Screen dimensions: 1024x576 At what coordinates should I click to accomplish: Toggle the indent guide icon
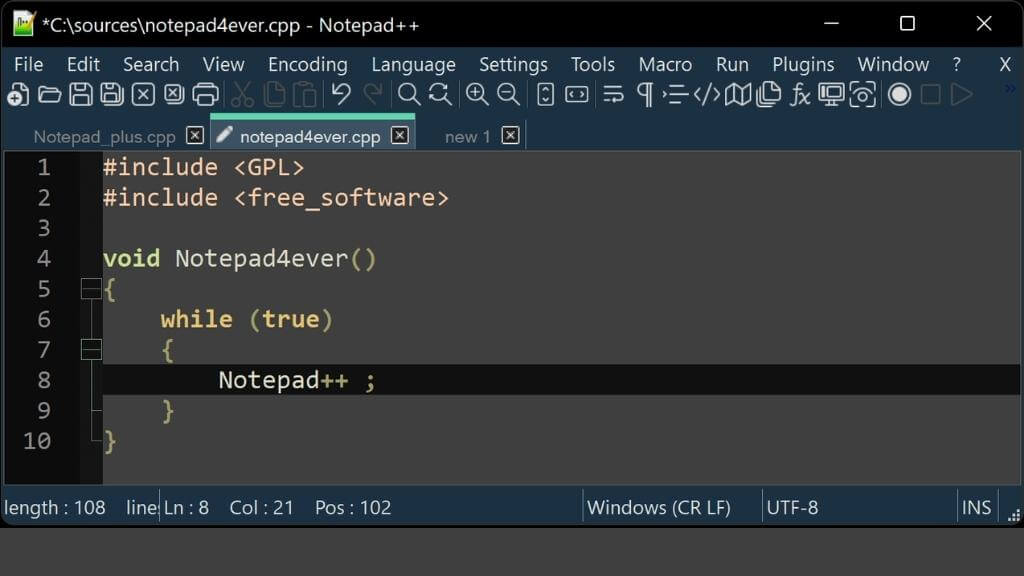[x=675, y=95]
